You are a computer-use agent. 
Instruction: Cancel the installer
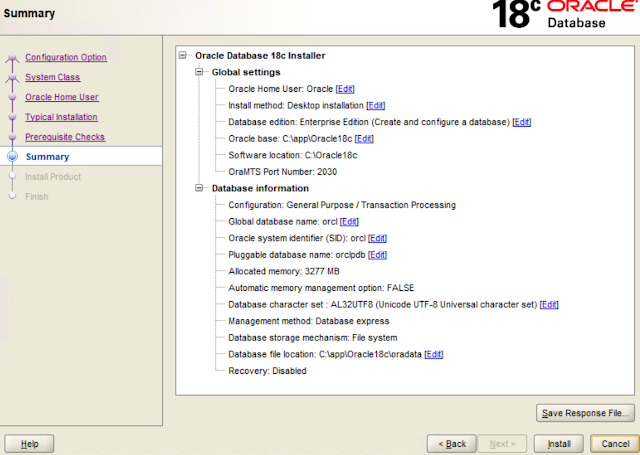click(x=615, y=444)
